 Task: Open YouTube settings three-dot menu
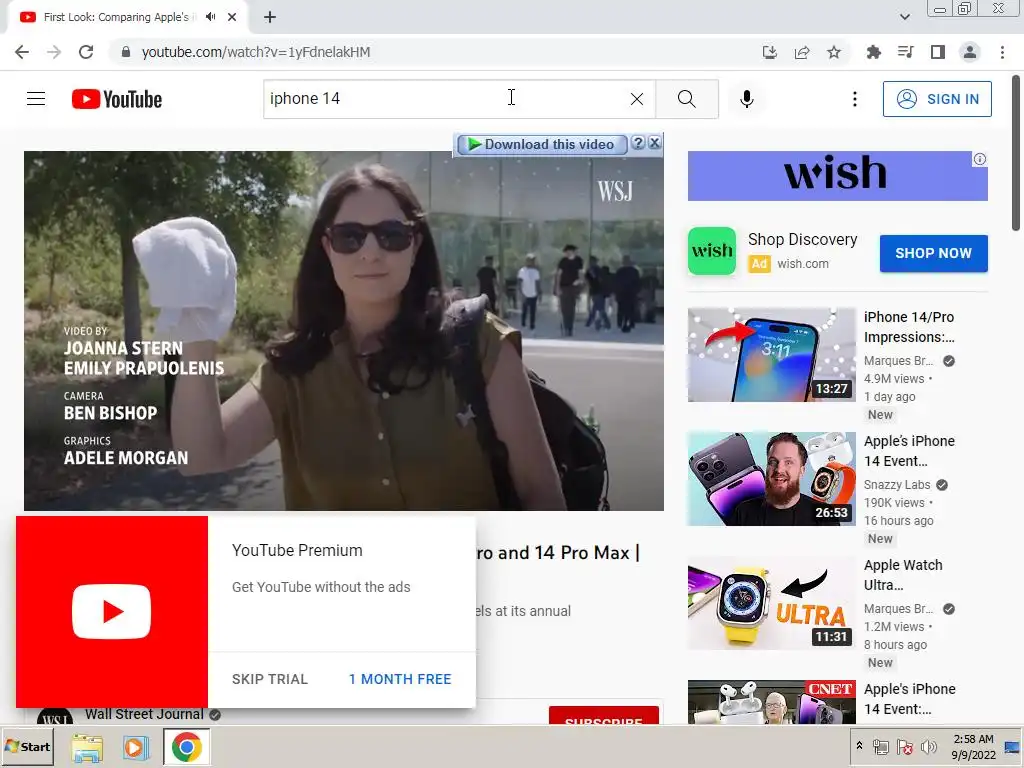(x=854, y=99)
